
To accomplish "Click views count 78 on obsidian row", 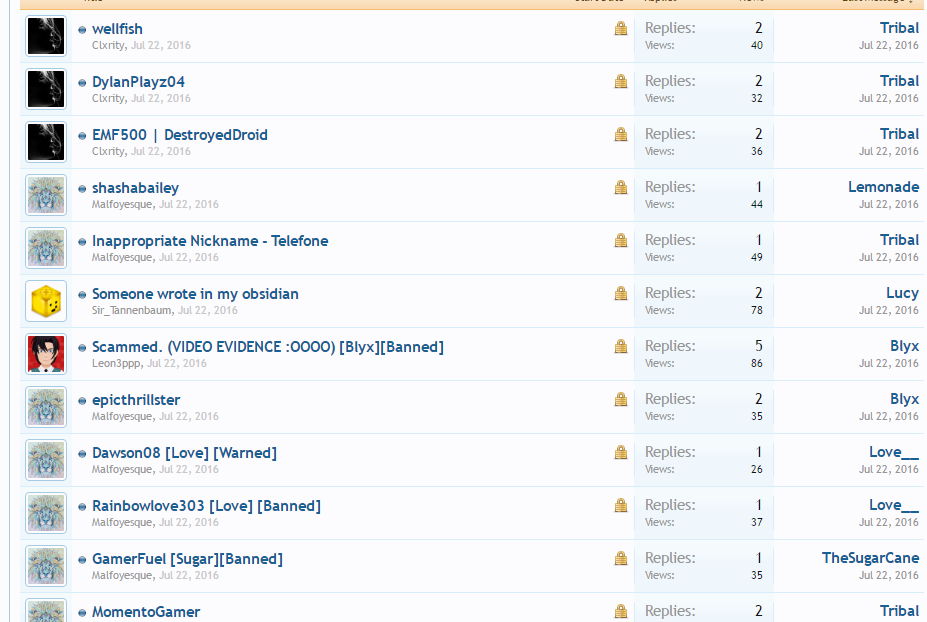I will click(757, 310).
